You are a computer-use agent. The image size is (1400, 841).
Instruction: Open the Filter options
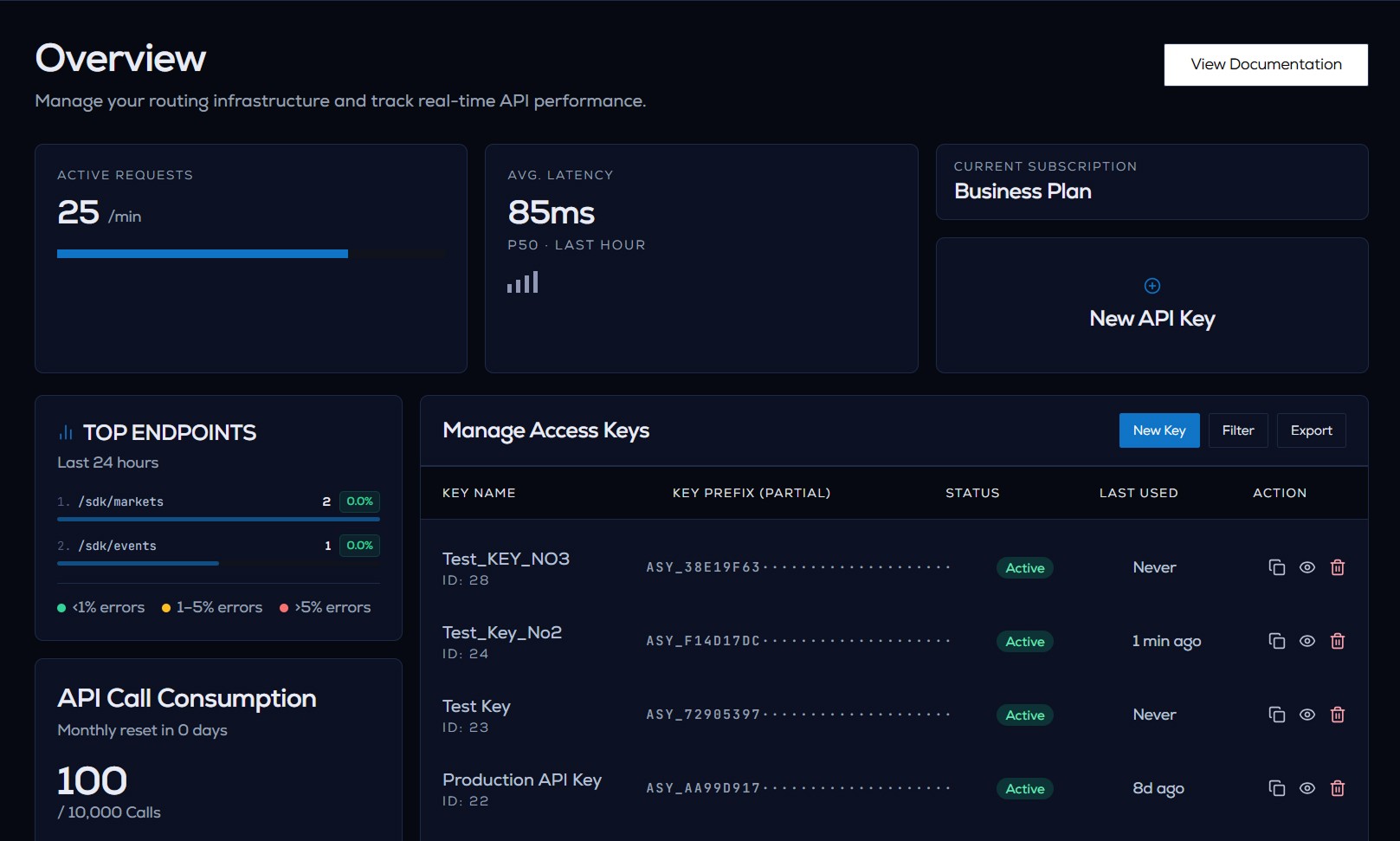1238,430
